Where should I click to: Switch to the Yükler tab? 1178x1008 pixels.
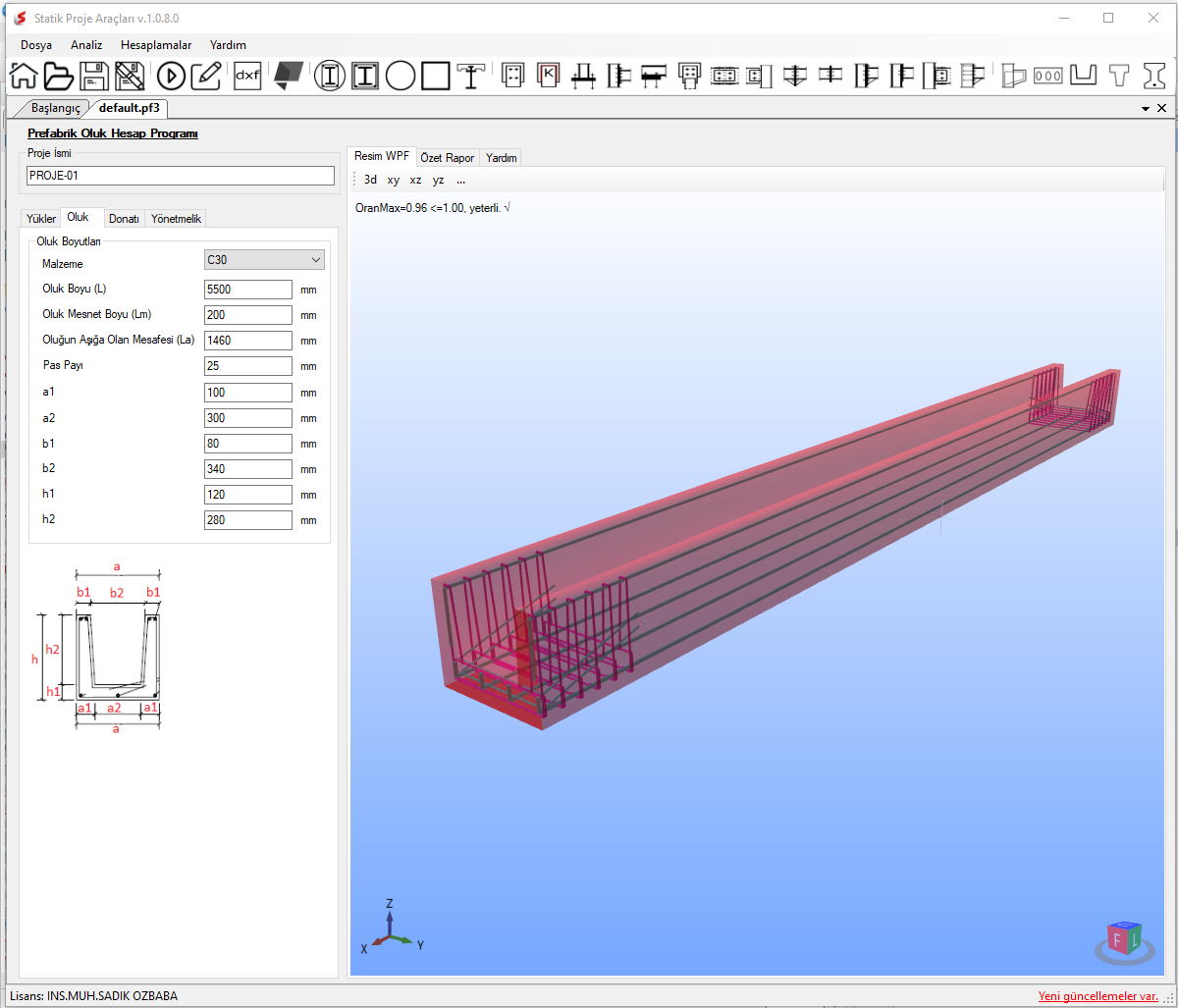click(41, 219)
